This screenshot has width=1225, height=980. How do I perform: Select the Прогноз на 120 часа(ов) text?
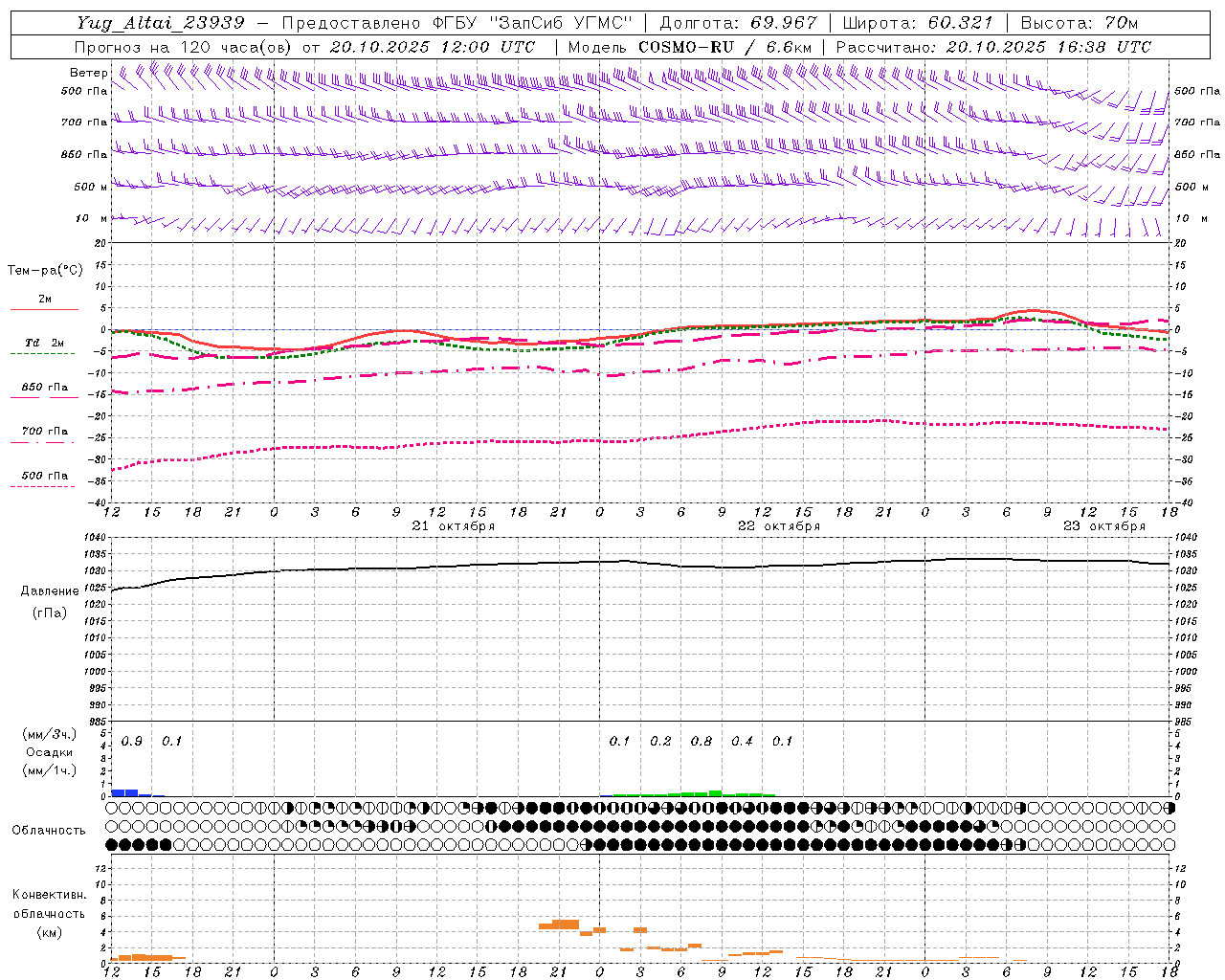[184, 47]
